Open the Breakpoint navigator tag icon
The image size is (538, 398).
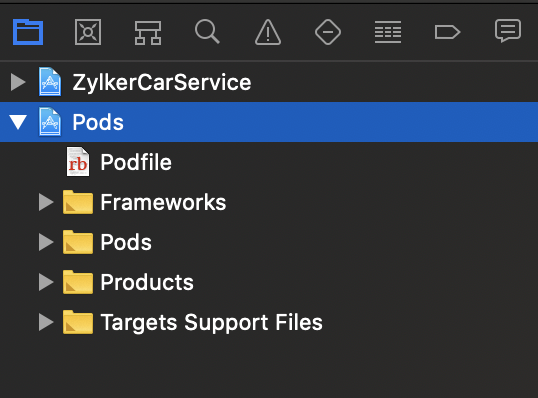point(447,32)
